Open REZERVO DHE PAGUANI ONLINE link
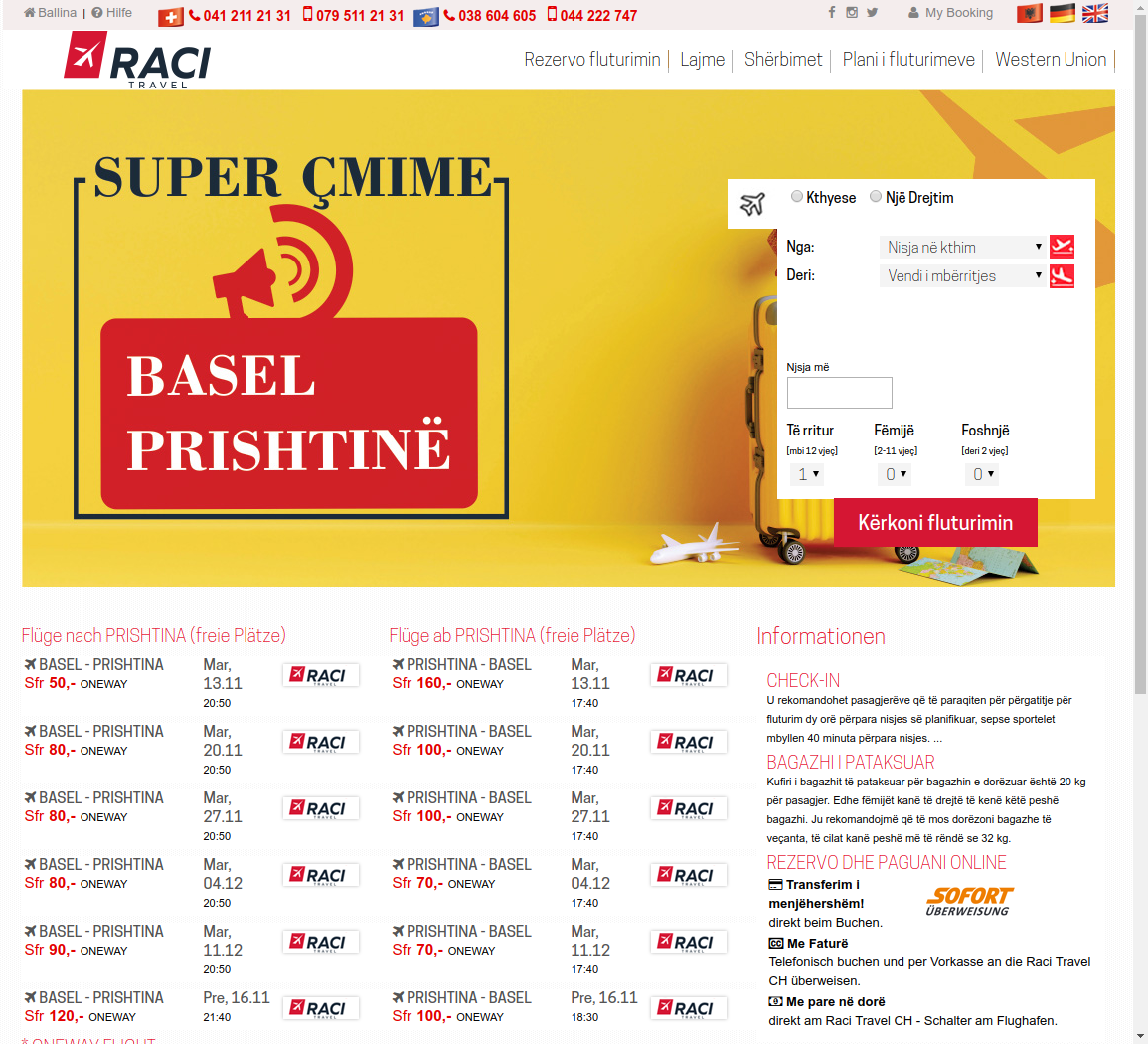 [x=886, y=862]
